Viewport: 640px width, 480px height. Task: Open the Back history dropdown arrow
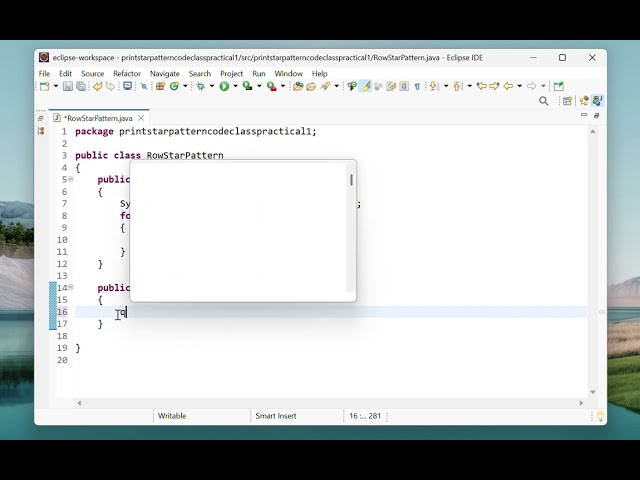click(x=519, y=86)
